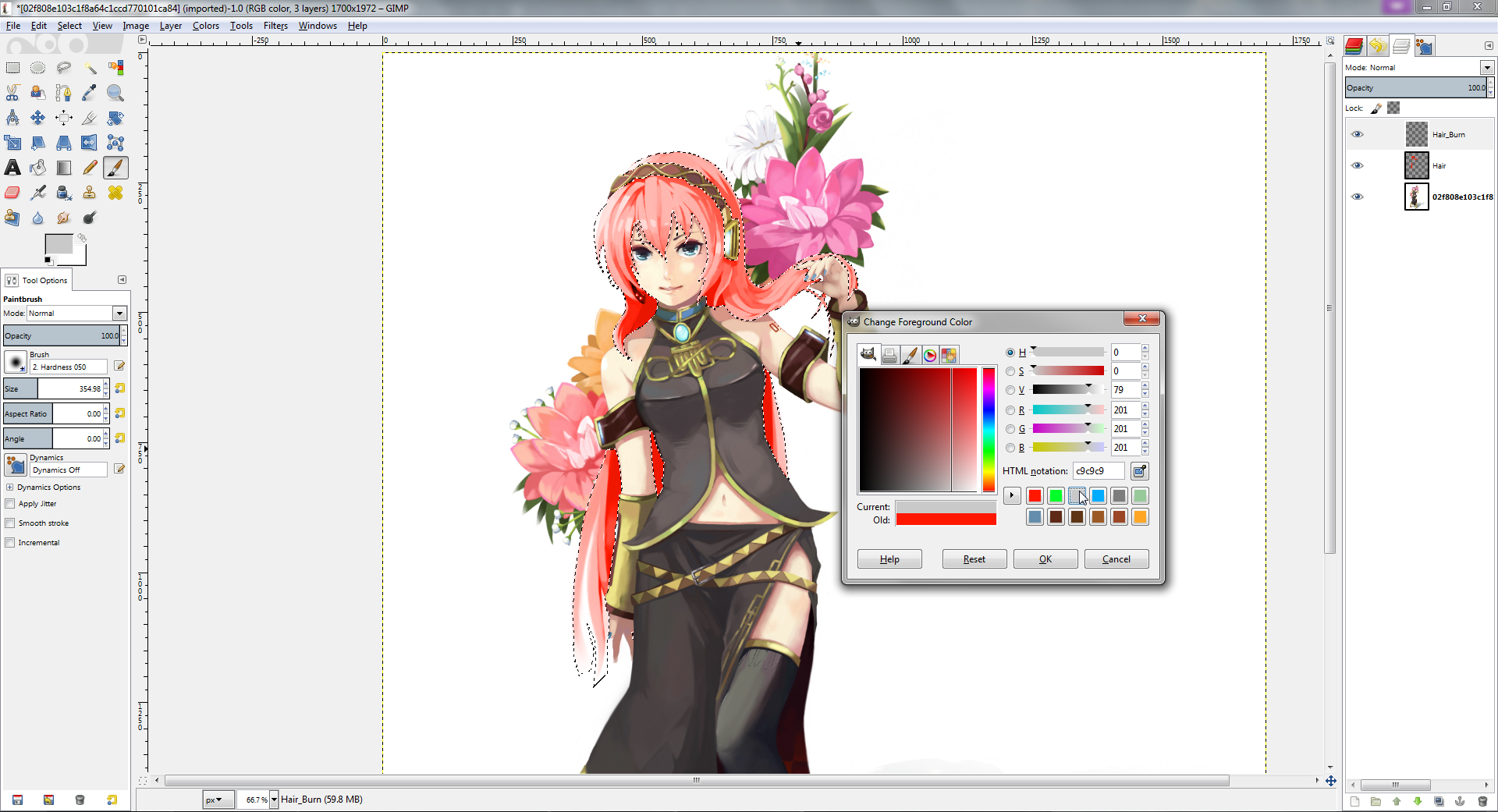Select the Rotate tool
This screenshot has width=1498, height=812.
pos(115,118)
